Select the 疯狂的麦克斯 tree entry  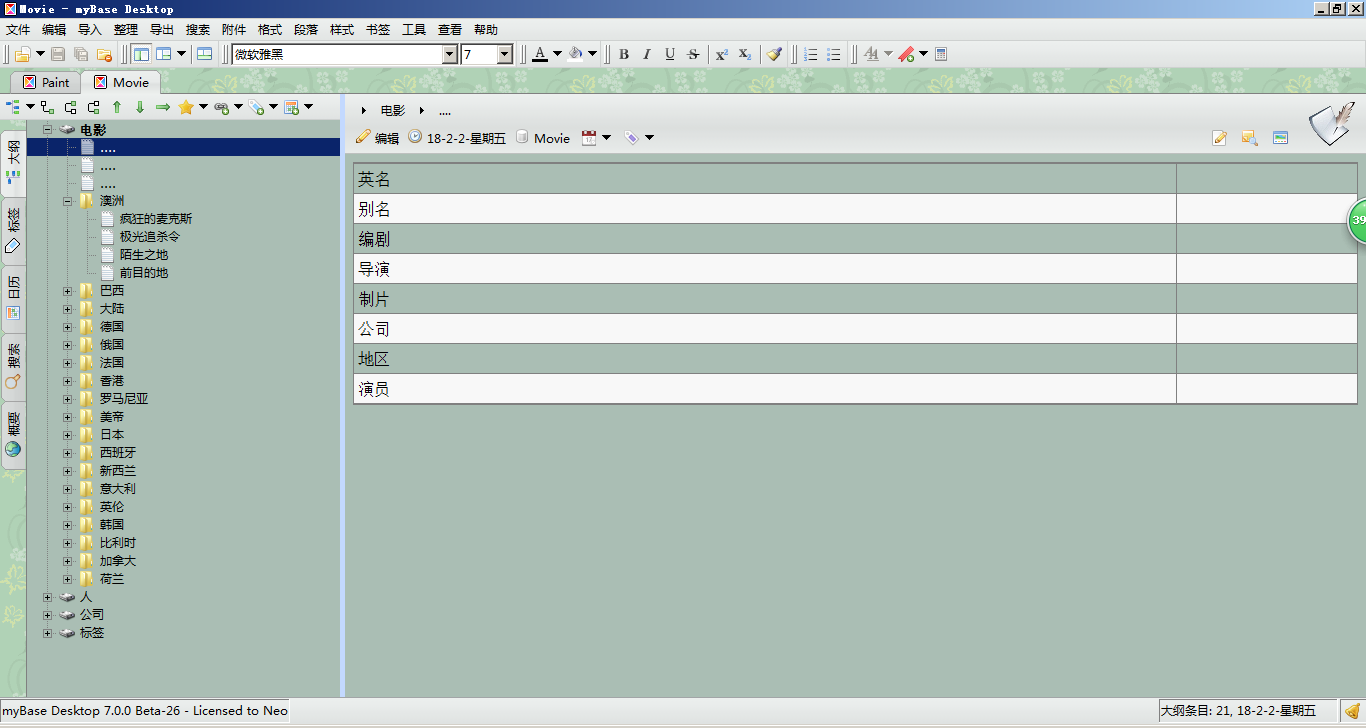pyautogui.click(x=156, y=219)
